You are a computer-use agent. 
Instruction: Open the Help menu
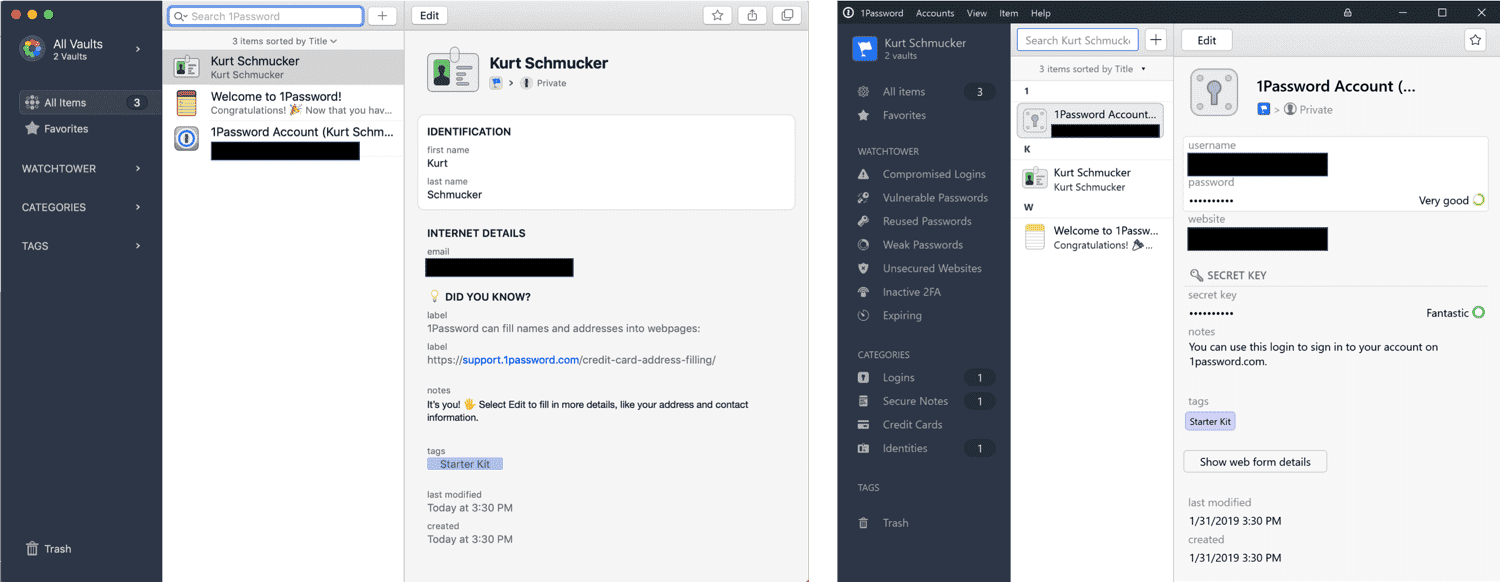(1041, 13)
